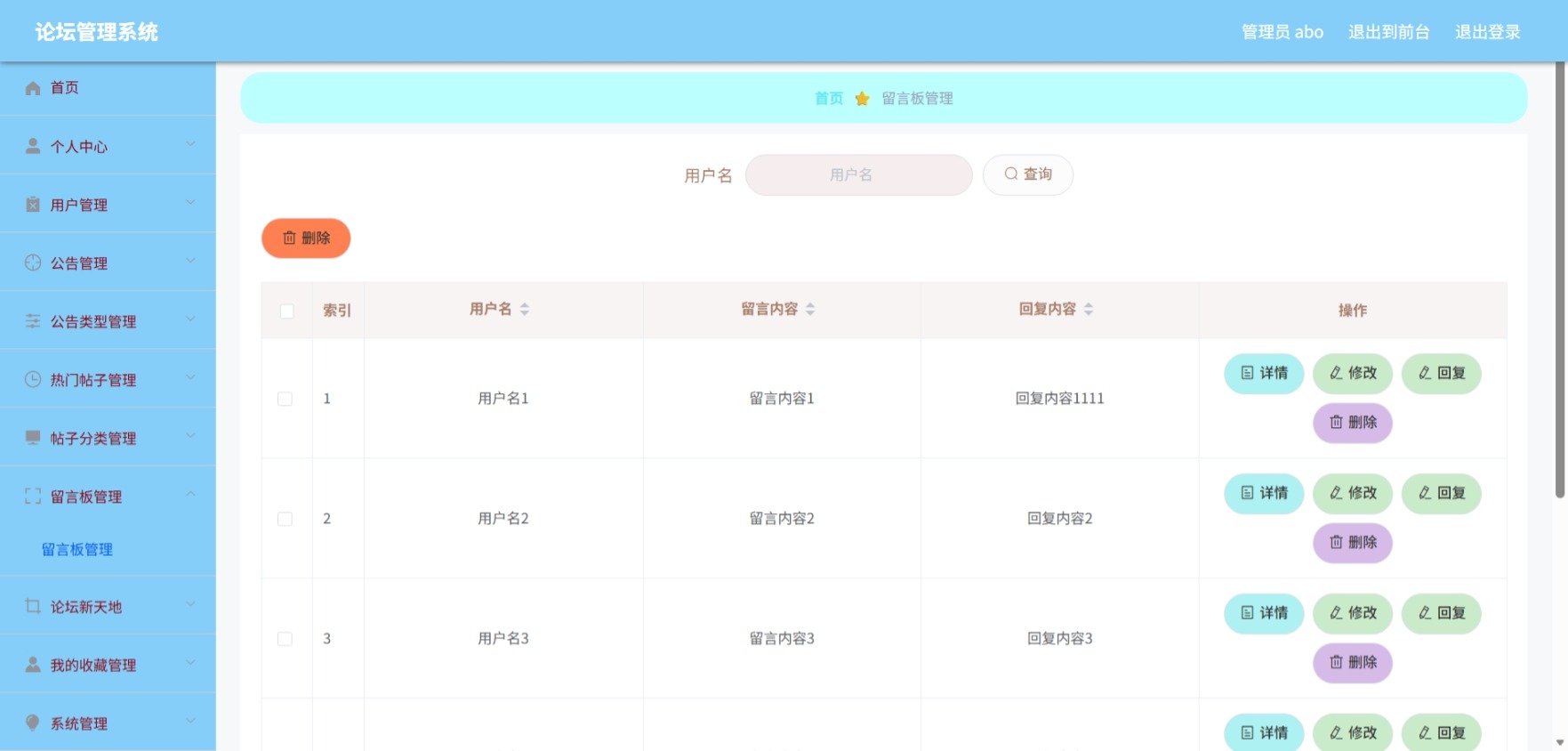Expand the 用户管理 chevron
Screen dimensions: 1568x751
click(190, 203)
